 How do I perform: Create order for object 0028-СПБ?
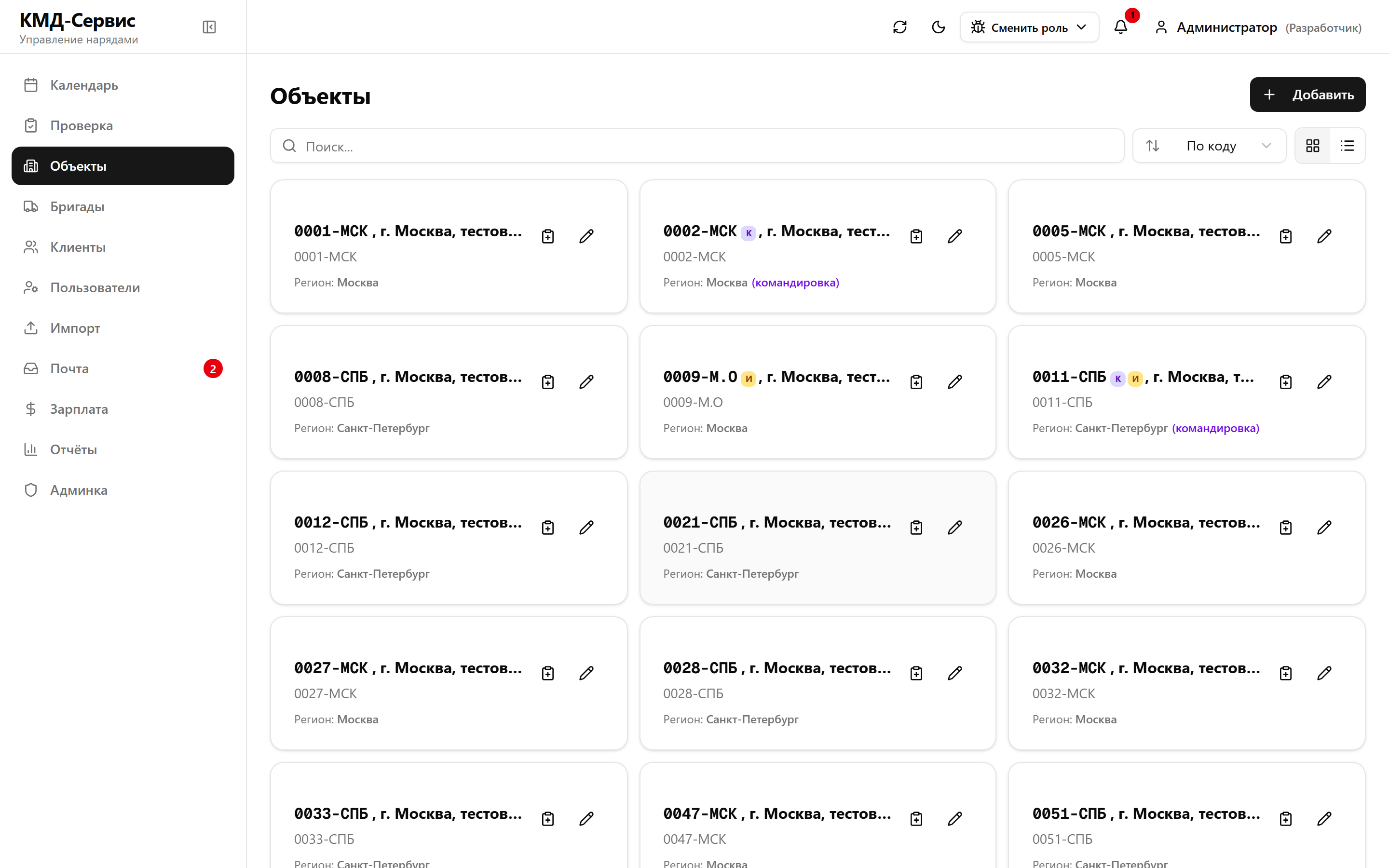pos(916,673)
